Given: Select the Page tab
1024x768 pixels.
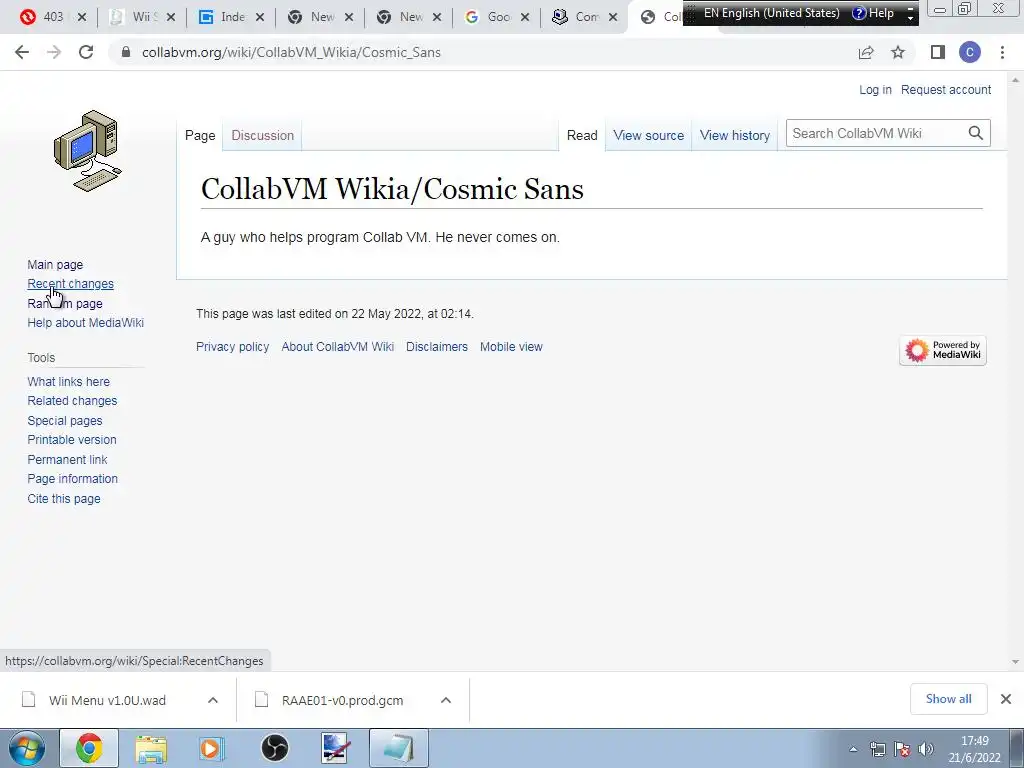Looking at the screenshot, I should (x=200, y=135).
